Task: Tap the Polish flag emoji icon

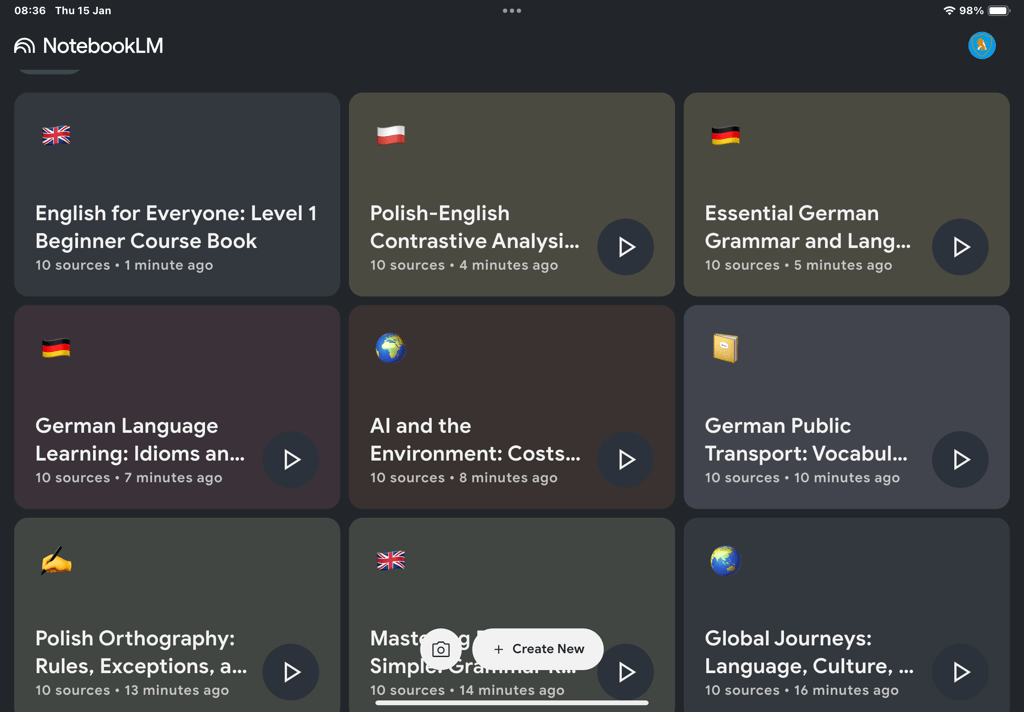Action: (391, 136)
